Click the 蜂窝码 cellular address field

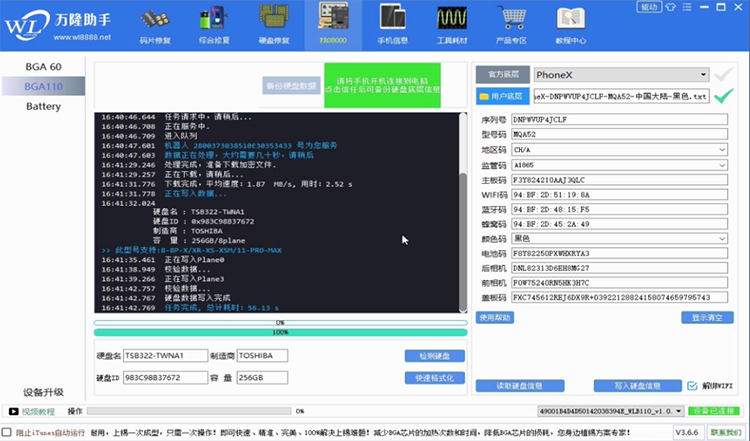point(619,224)
